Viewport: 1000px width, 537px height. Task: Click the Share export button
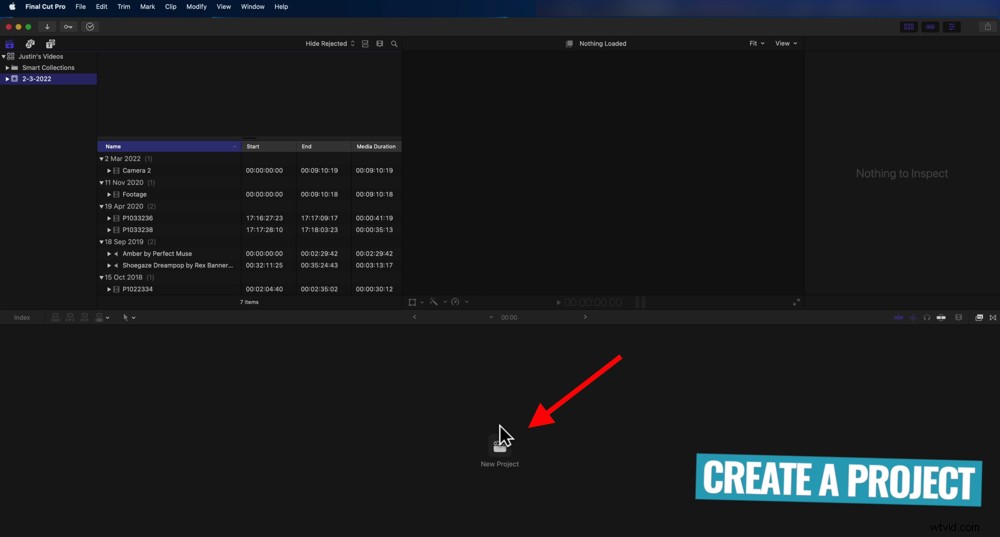point(987,27)
